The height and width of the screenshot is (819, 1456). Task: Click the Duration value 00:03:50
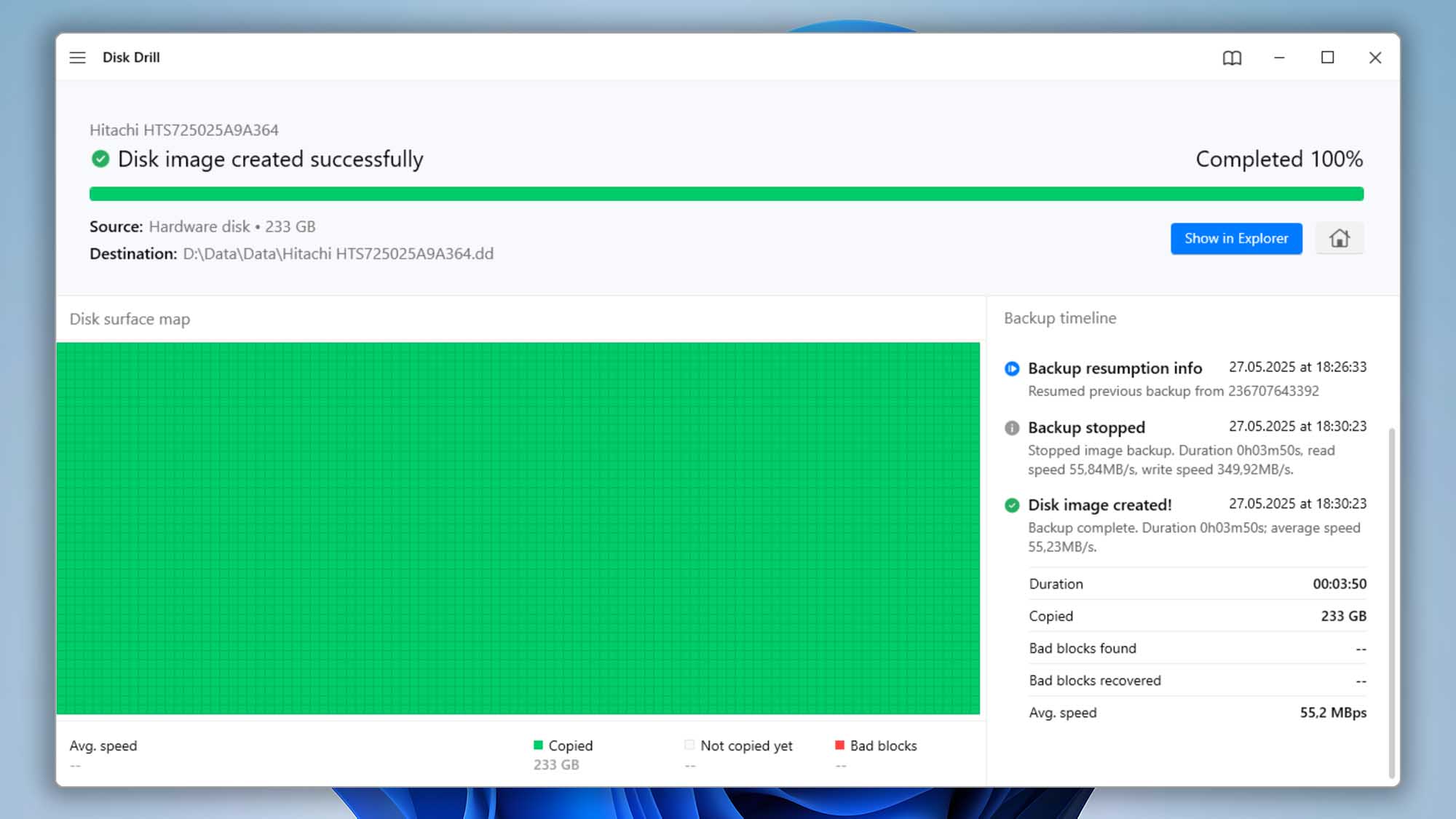click(1340, 584)
